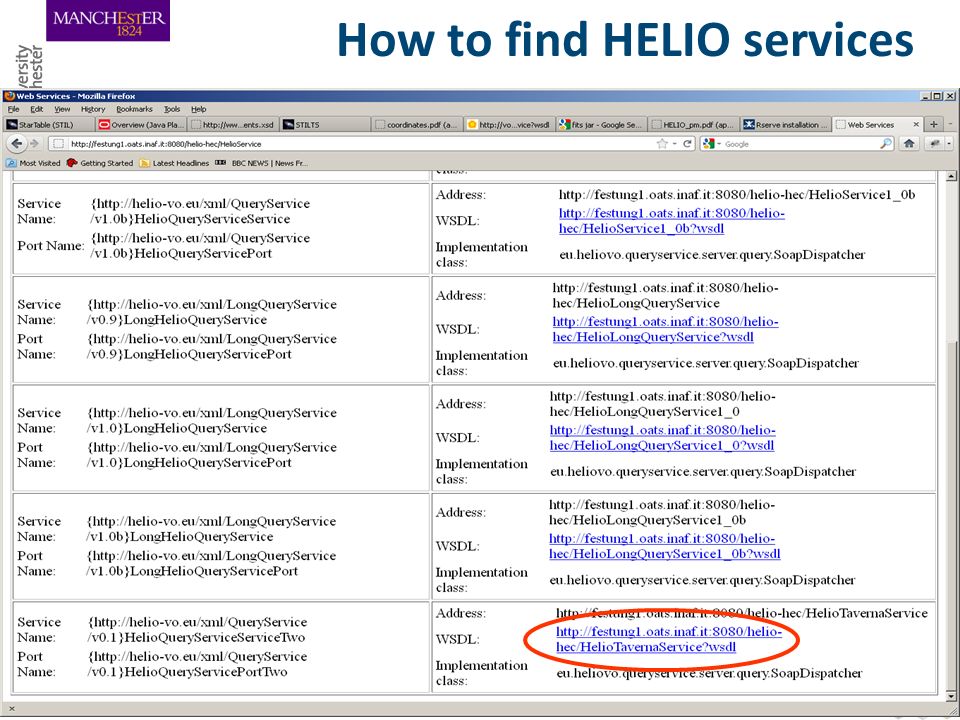The image size is (960, 720).
Task: Click text '/v1.0}LongHelioQueryServicePort'
Action: pyautogui.click(x=189, y=462)
